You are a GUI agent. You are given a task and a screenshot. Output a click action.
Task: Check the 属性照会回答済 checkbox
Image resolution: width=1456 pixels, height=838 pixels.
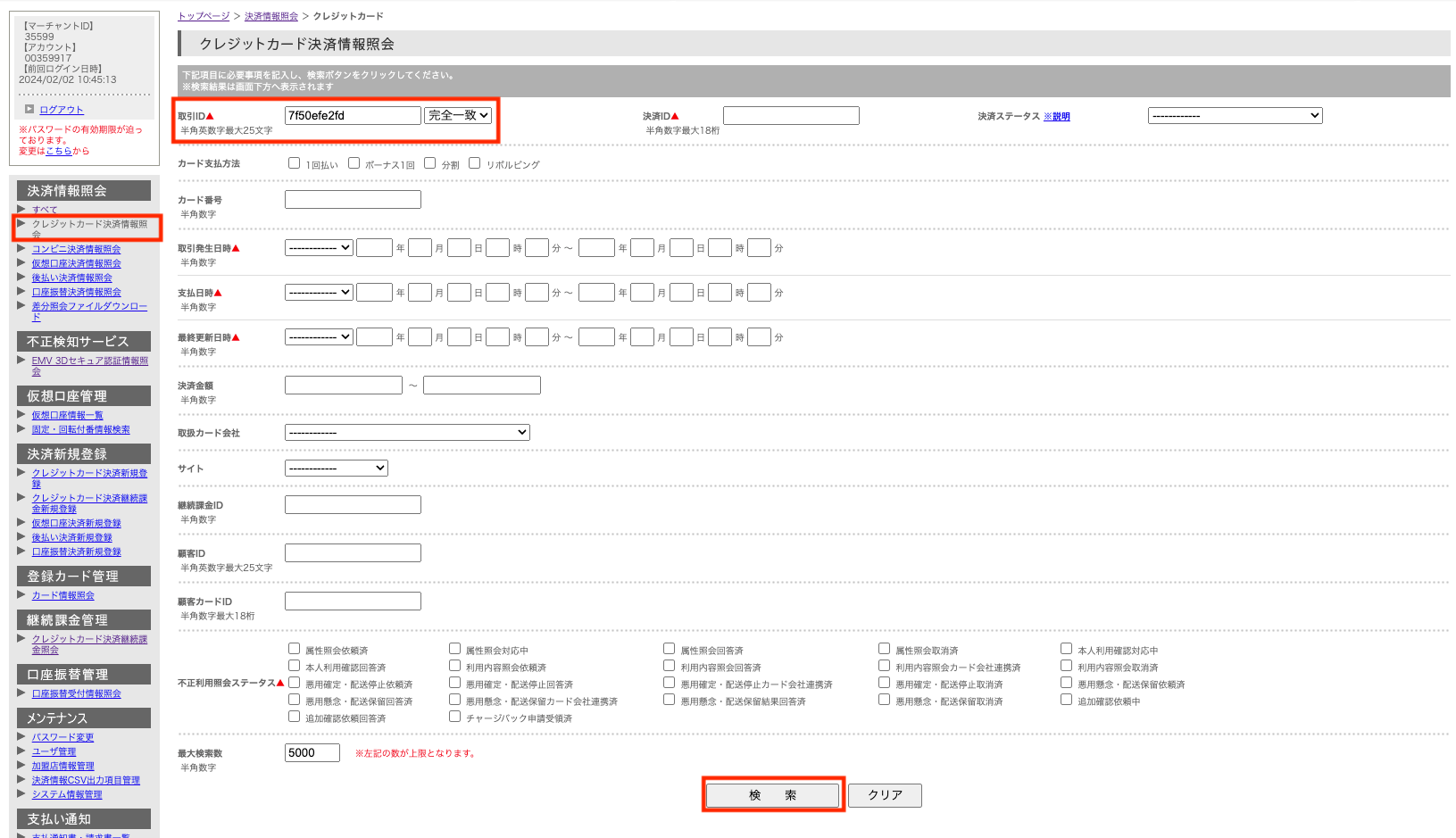tap(669, 649)
